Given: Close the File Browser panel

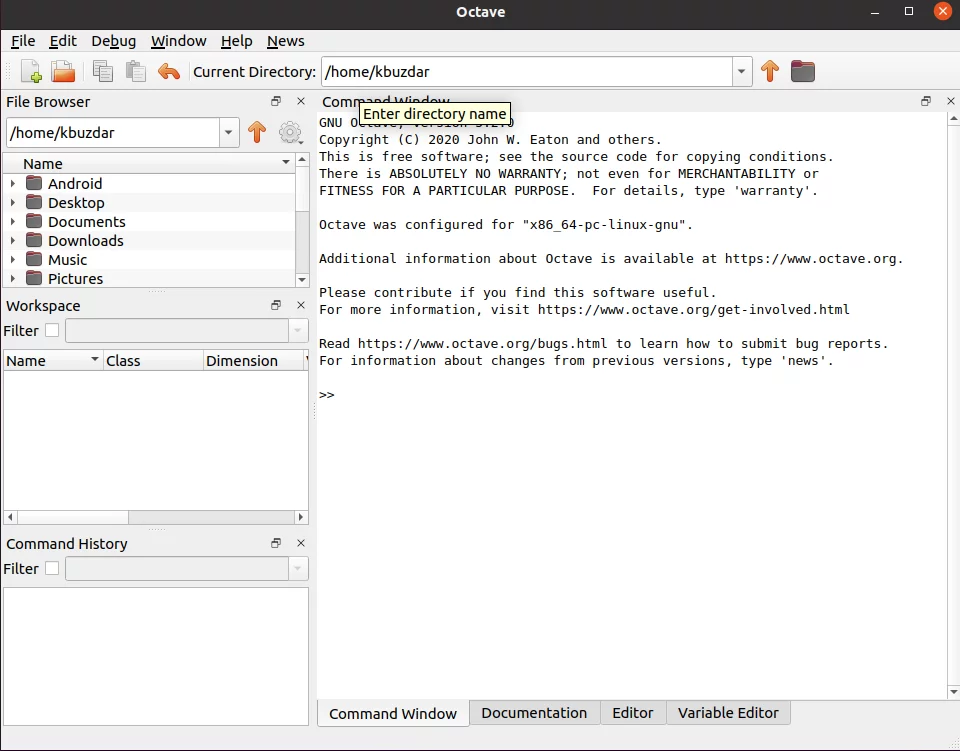Looking at the screenshot, I should point(301,101).
